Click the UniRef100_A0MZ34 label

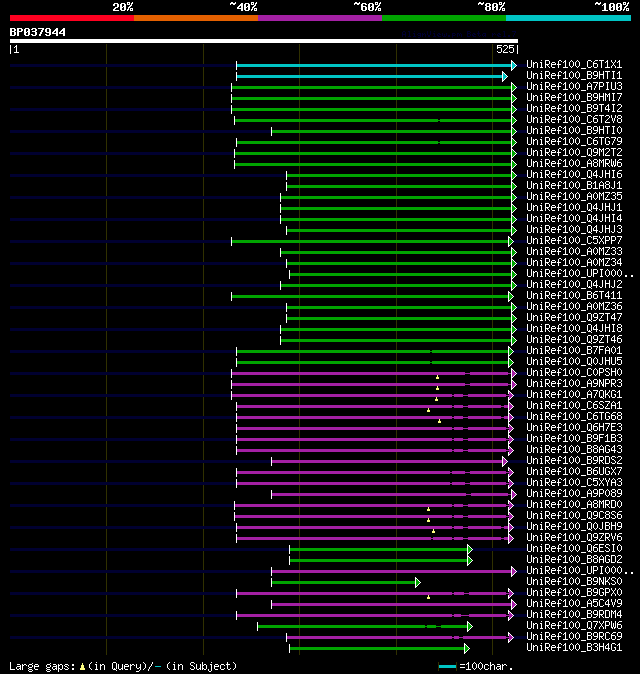tap(574, 263)
